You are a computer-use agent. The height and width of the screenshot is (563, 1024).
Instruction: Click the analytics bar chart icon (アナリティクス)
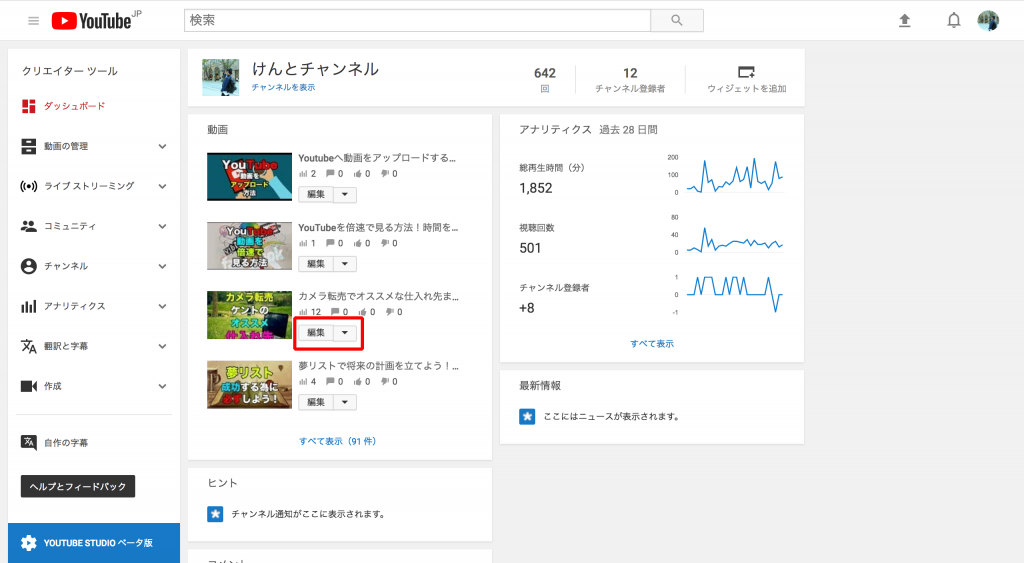(x=29, y=306)
